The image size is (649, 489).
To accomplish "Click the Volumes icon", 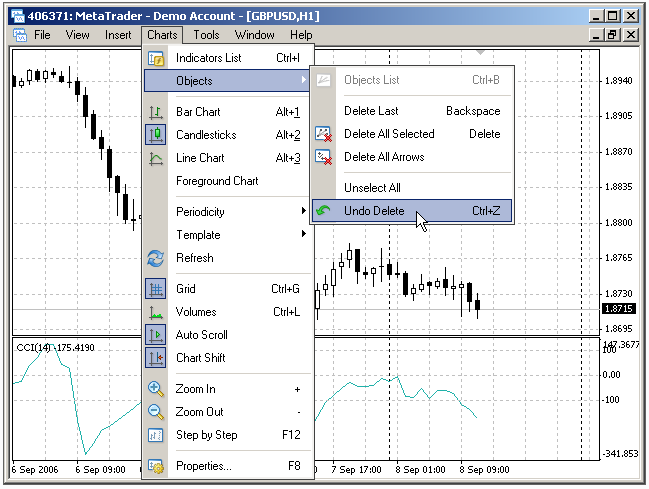I will click(156, 312).
